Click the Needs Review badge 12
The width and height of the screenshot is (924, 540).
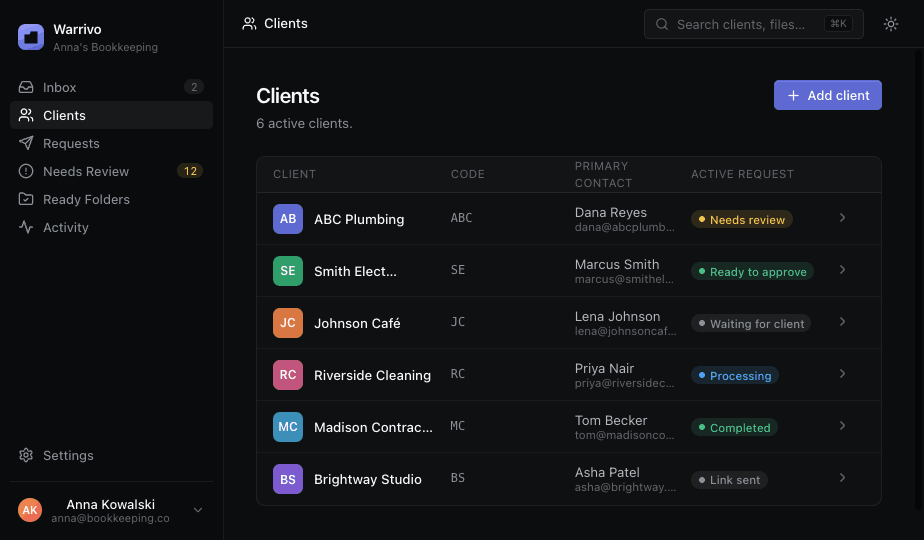tap(190, 171)
